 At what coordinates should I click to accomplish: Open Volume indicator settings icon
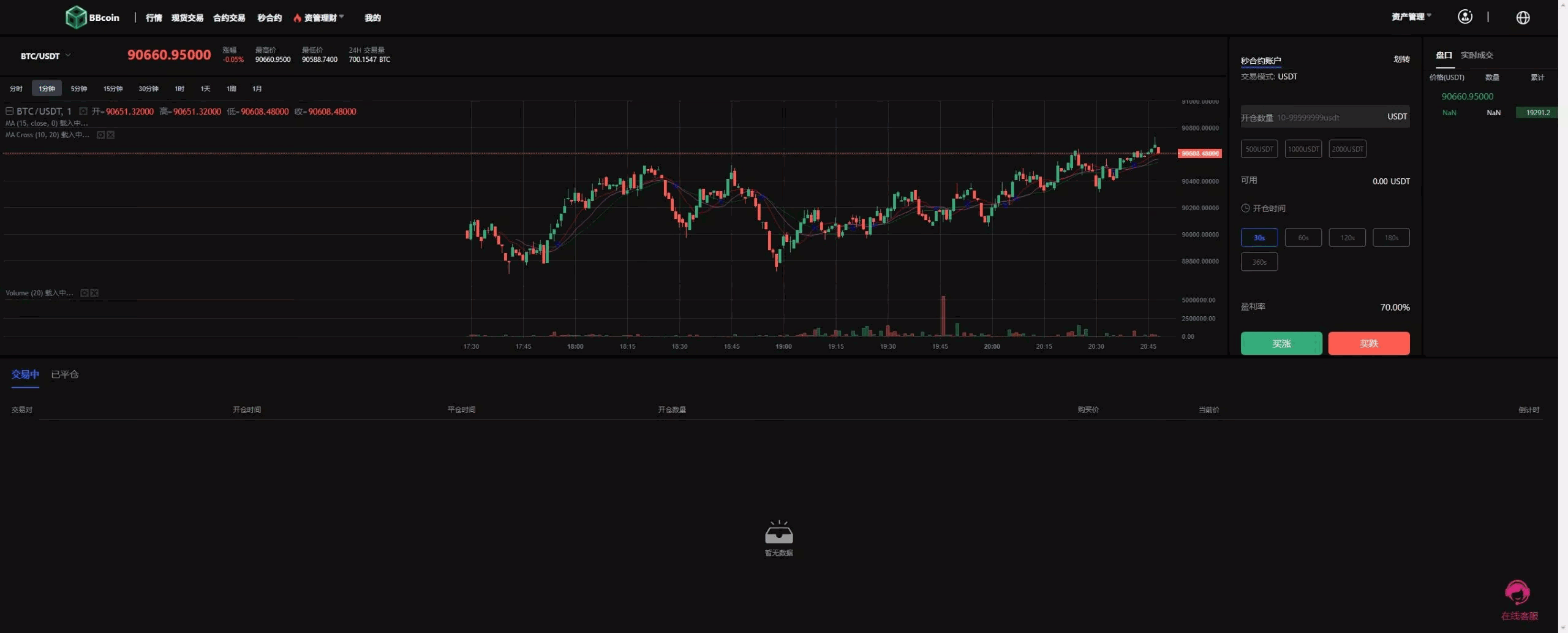(85, 293)
